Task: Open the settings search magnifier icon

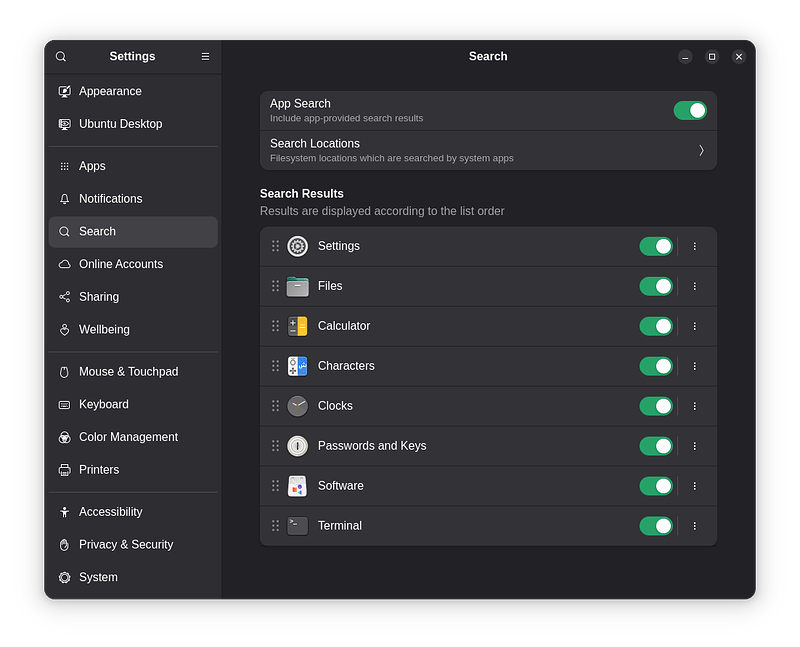Action: pyautogui.click(x=61, y=56)
